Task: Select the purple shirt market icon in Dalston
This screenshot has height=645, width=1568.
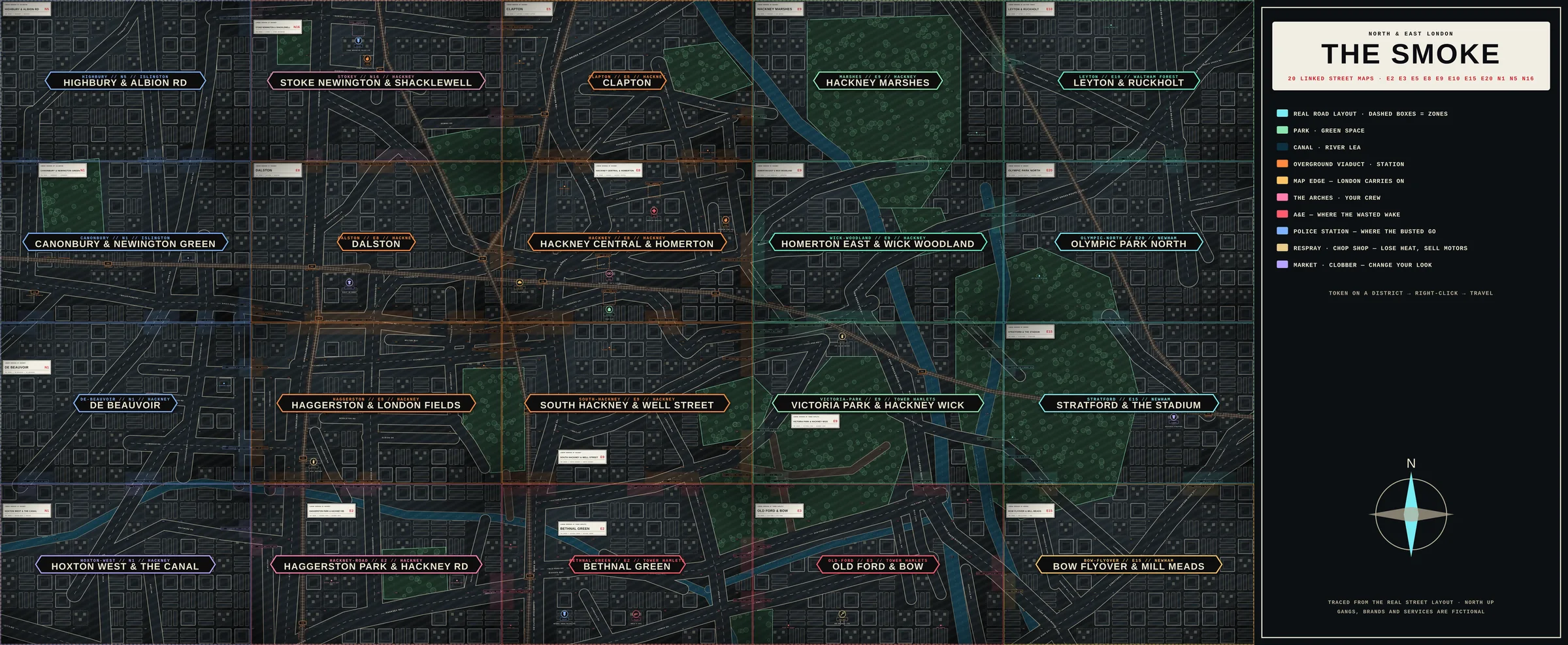Action: (x=350, y=283)
